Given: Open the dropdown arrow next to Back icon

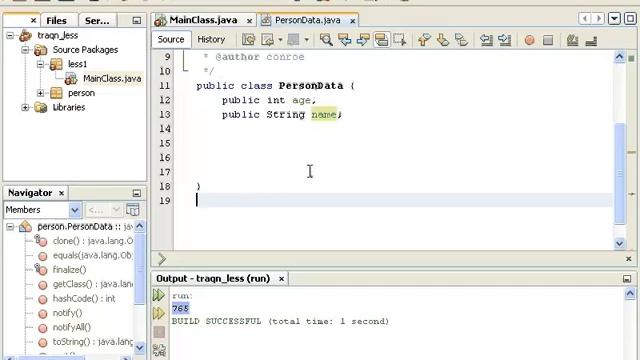Looking at the screenshot, I should [x=280, y=40].
